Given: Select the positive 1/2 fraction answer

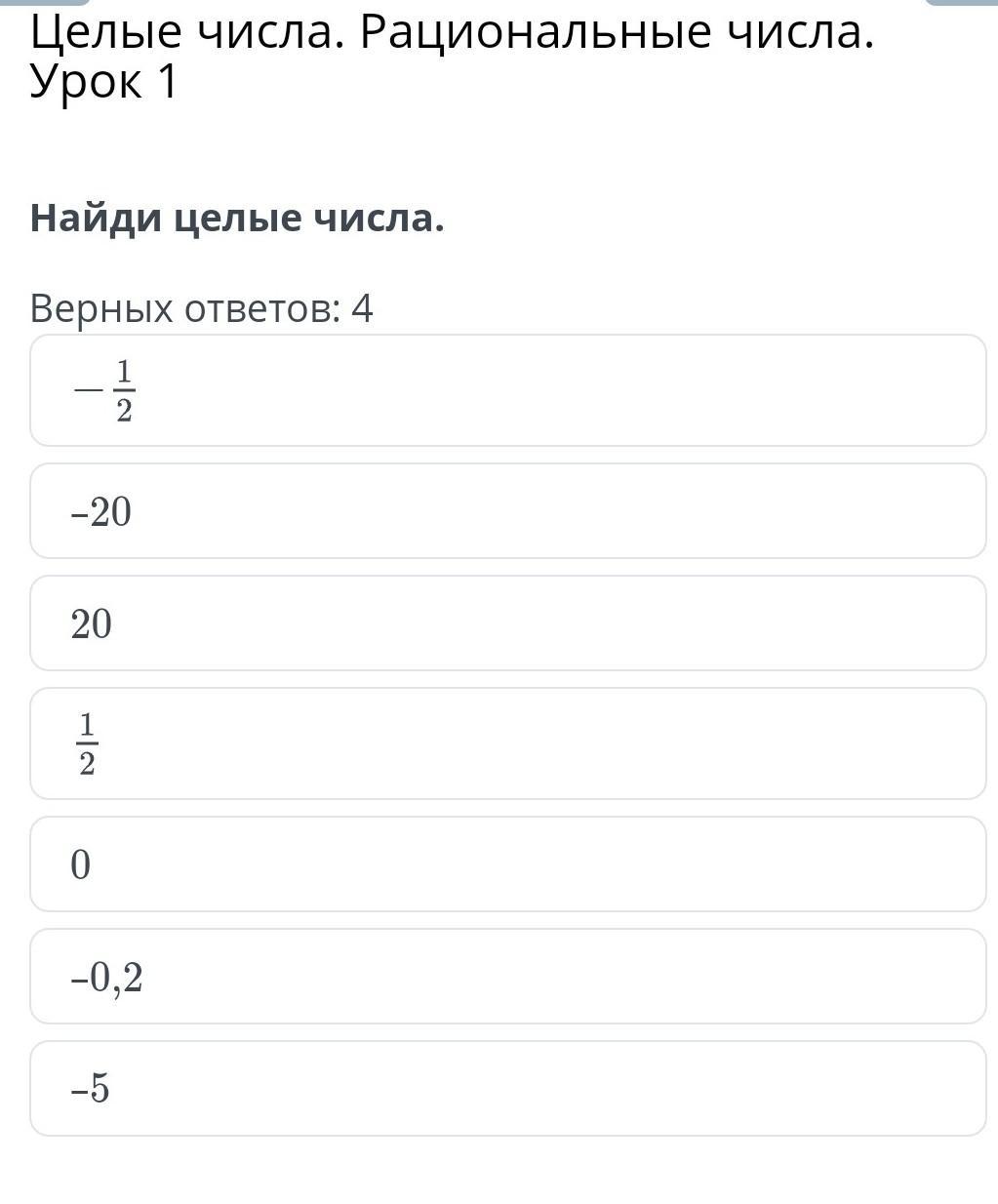Looking at the screenshot, I should 507,743.
